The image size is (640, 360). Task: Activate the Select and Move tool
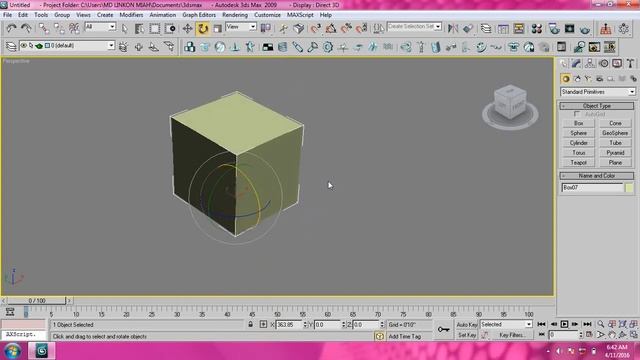[x=187, y=28]
